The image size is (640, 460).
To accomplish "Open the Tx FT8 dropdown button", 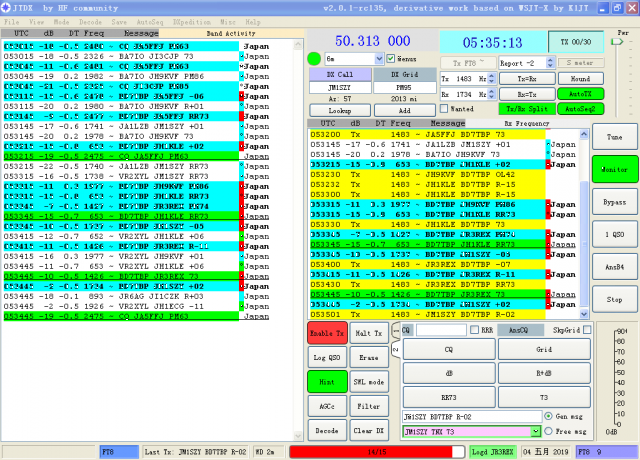I will (x=468, y=63).
